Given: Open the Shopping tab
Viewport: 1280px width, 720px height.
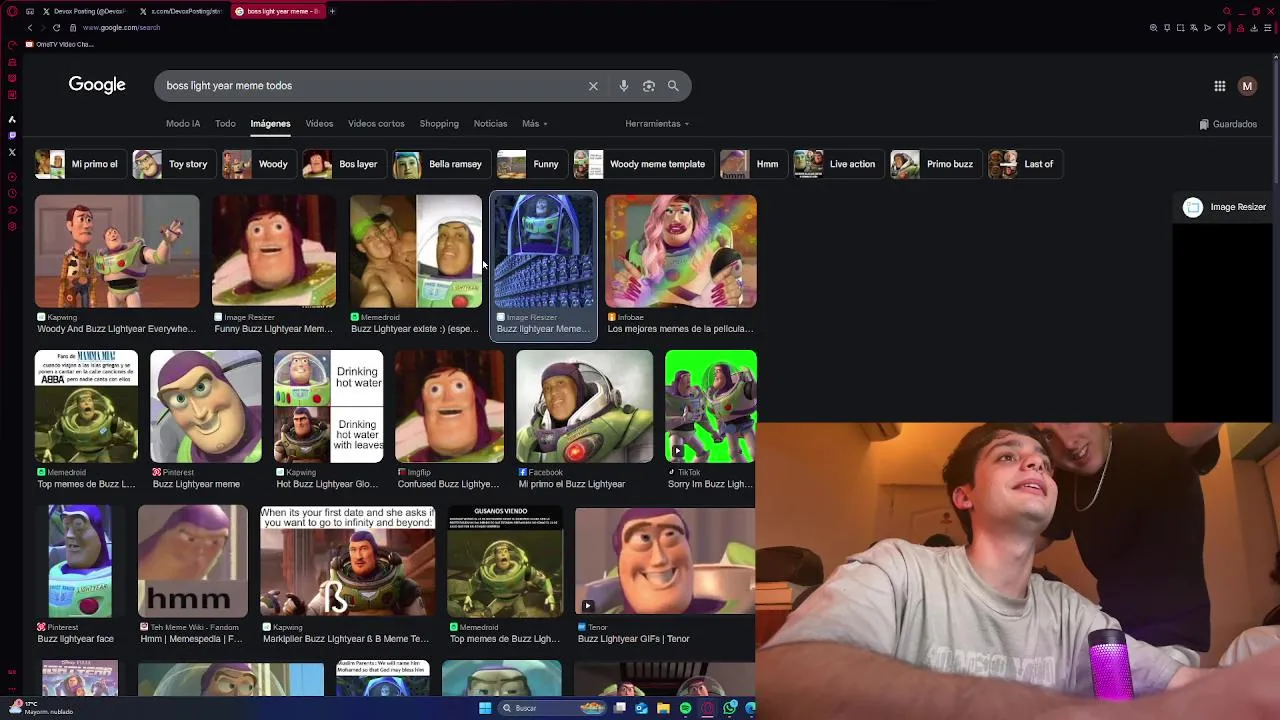Looking at the screenshot, I should pyautogui.click(x=439, y=124).
